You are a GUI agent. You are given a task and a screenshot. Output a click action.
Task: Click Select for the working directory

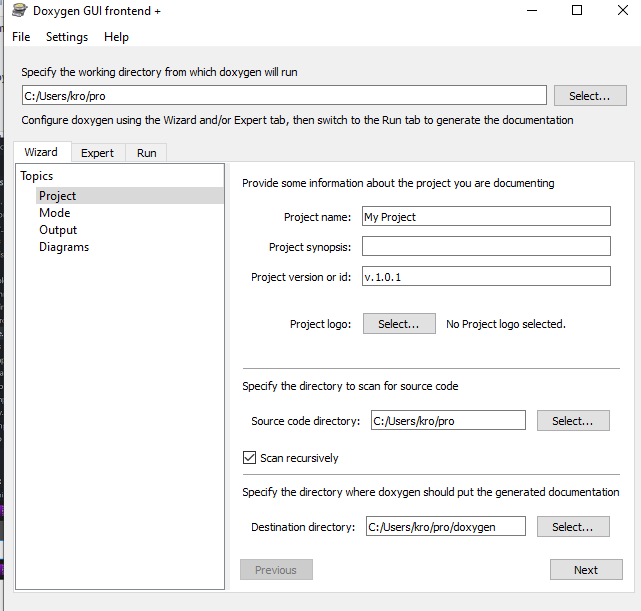pos(590,96)
